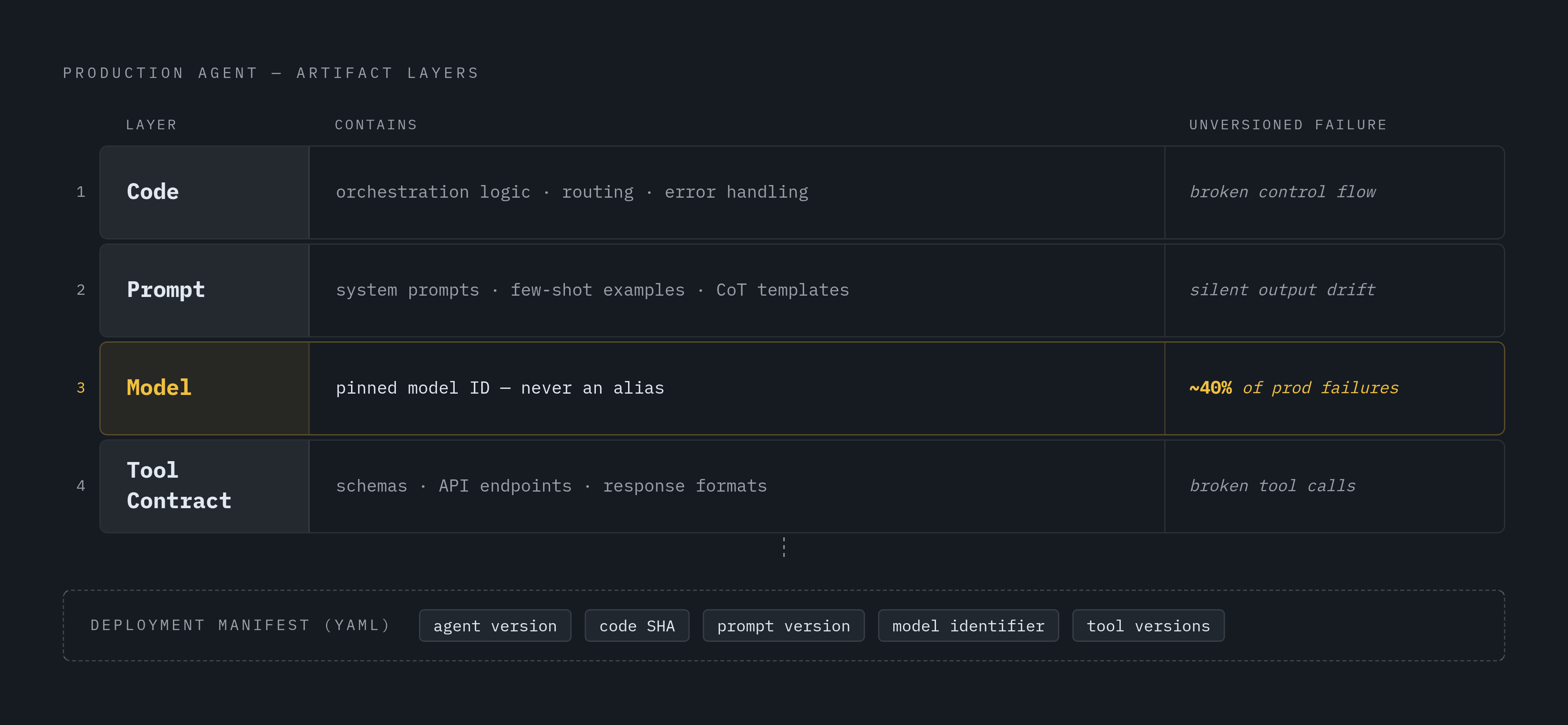Click row number 2 beside Prompt
1568x725 pixels.
[x=80, y=290]
